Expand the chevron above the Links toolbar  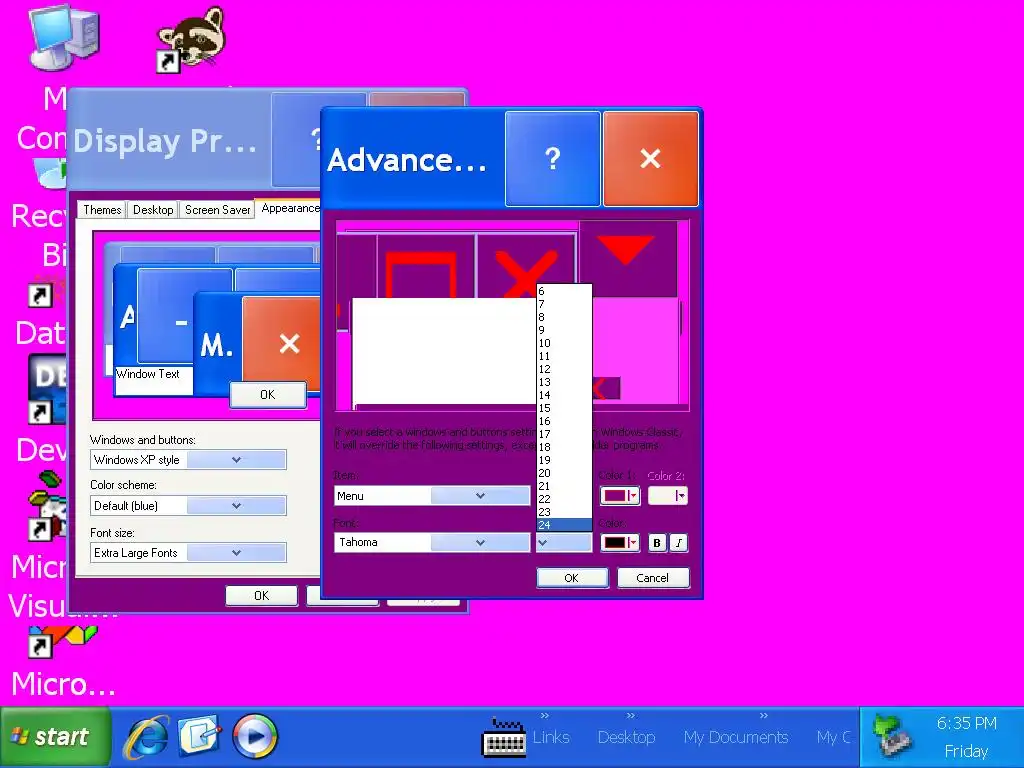(x=545, y=716)
